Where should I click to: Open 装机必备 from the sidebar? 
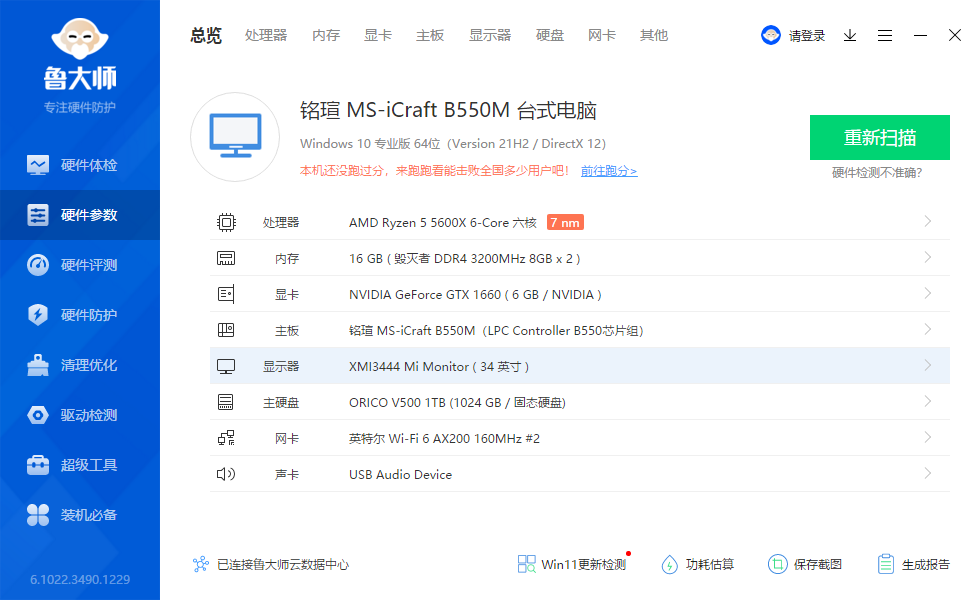[x=80, y=515]
